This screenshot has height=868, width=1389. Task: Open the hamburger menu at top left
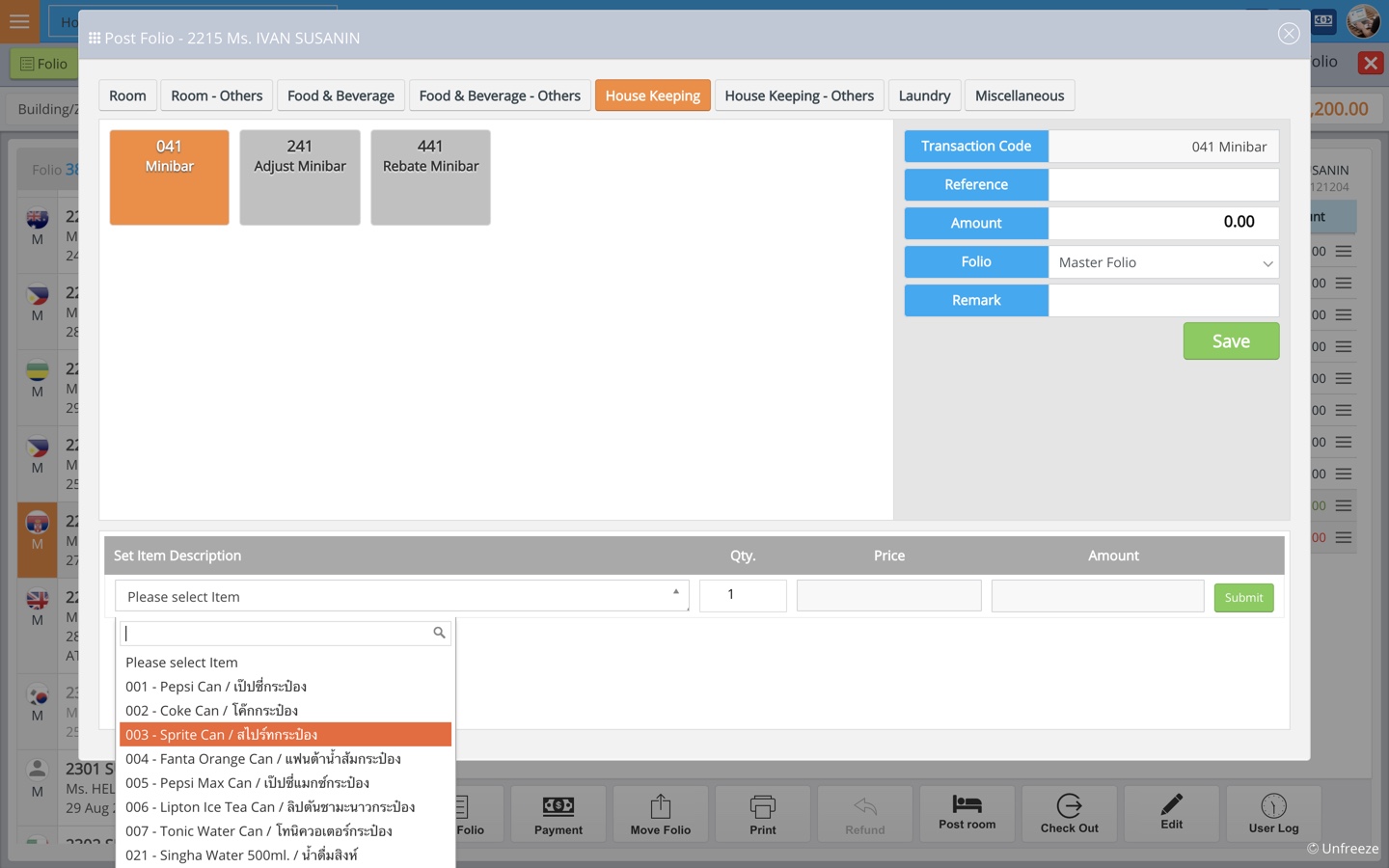point(19,21)
